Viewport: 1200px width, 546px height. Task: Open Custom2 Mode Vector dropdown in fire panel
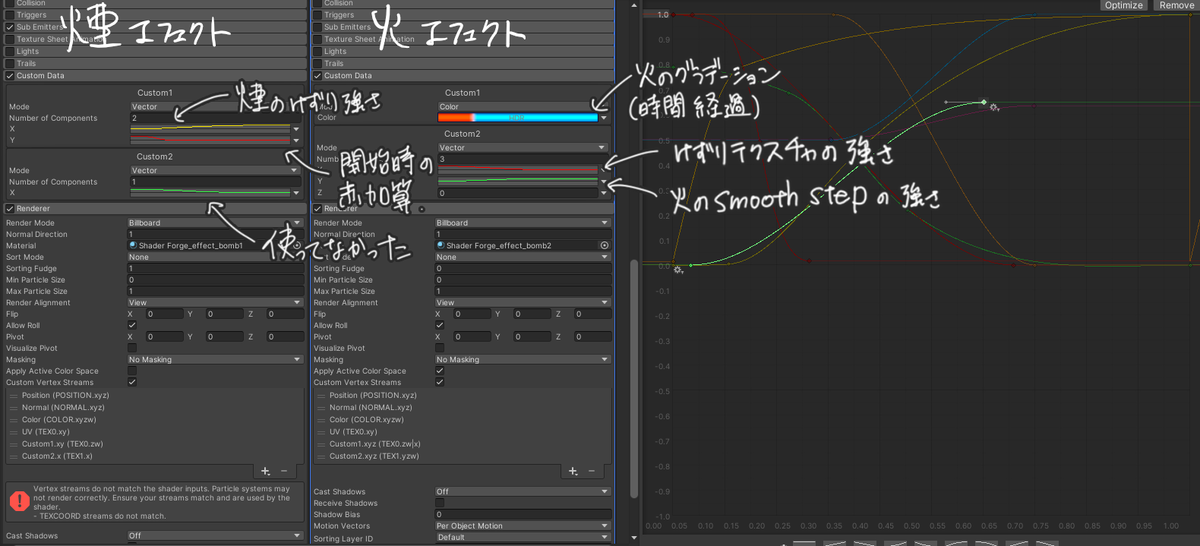pos(523,148)
